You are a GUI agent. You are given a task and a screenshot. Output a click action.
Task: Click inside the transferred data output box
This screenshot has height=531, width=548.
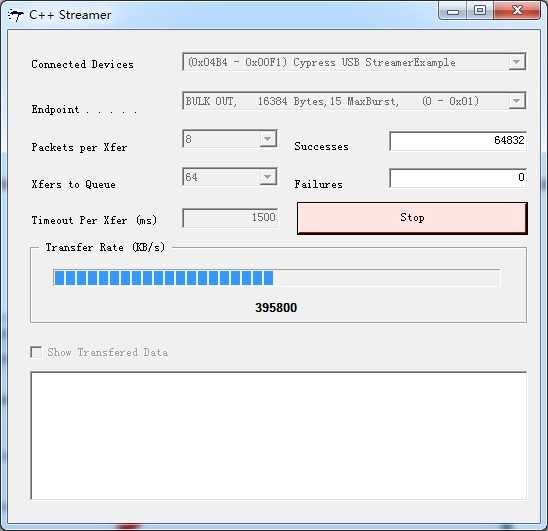(x=279, y=436)
